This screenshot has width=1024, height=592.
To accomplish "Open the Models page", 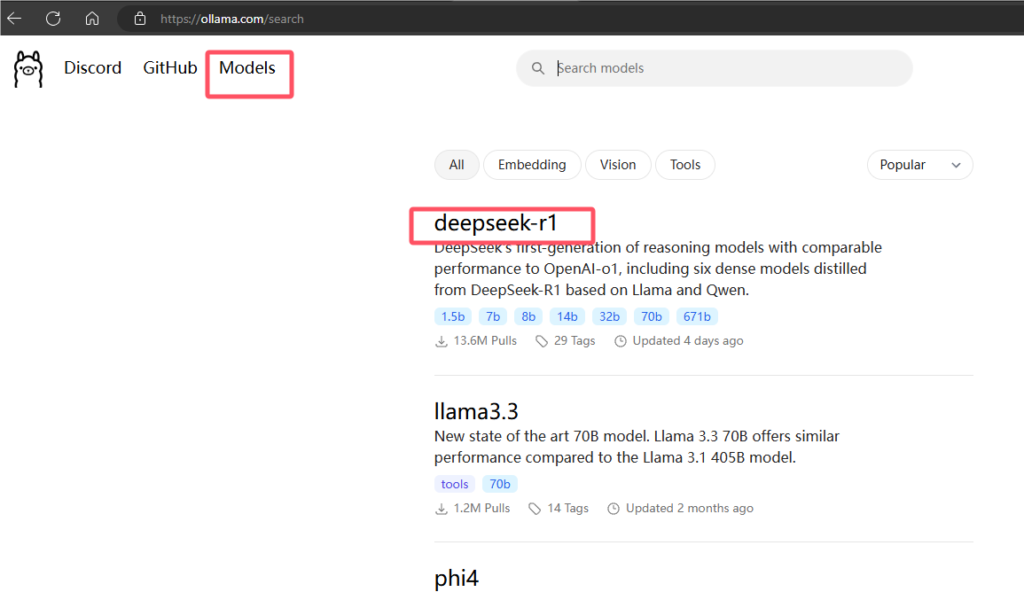I will [x=247, y=67].
